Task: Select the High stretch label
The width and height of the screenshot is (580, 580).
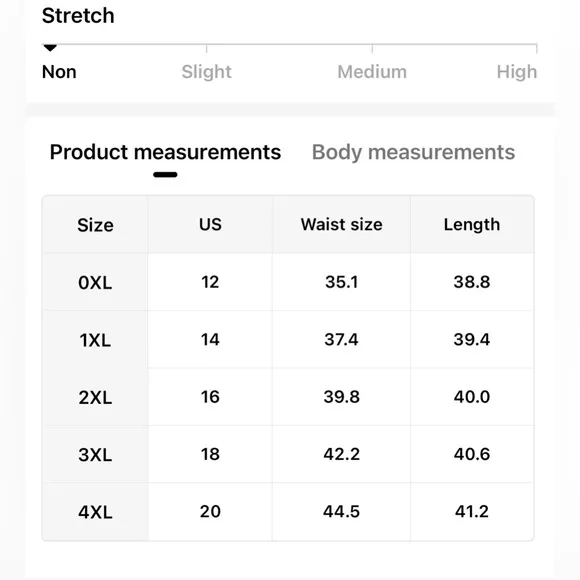Action: tap(517, 72)
